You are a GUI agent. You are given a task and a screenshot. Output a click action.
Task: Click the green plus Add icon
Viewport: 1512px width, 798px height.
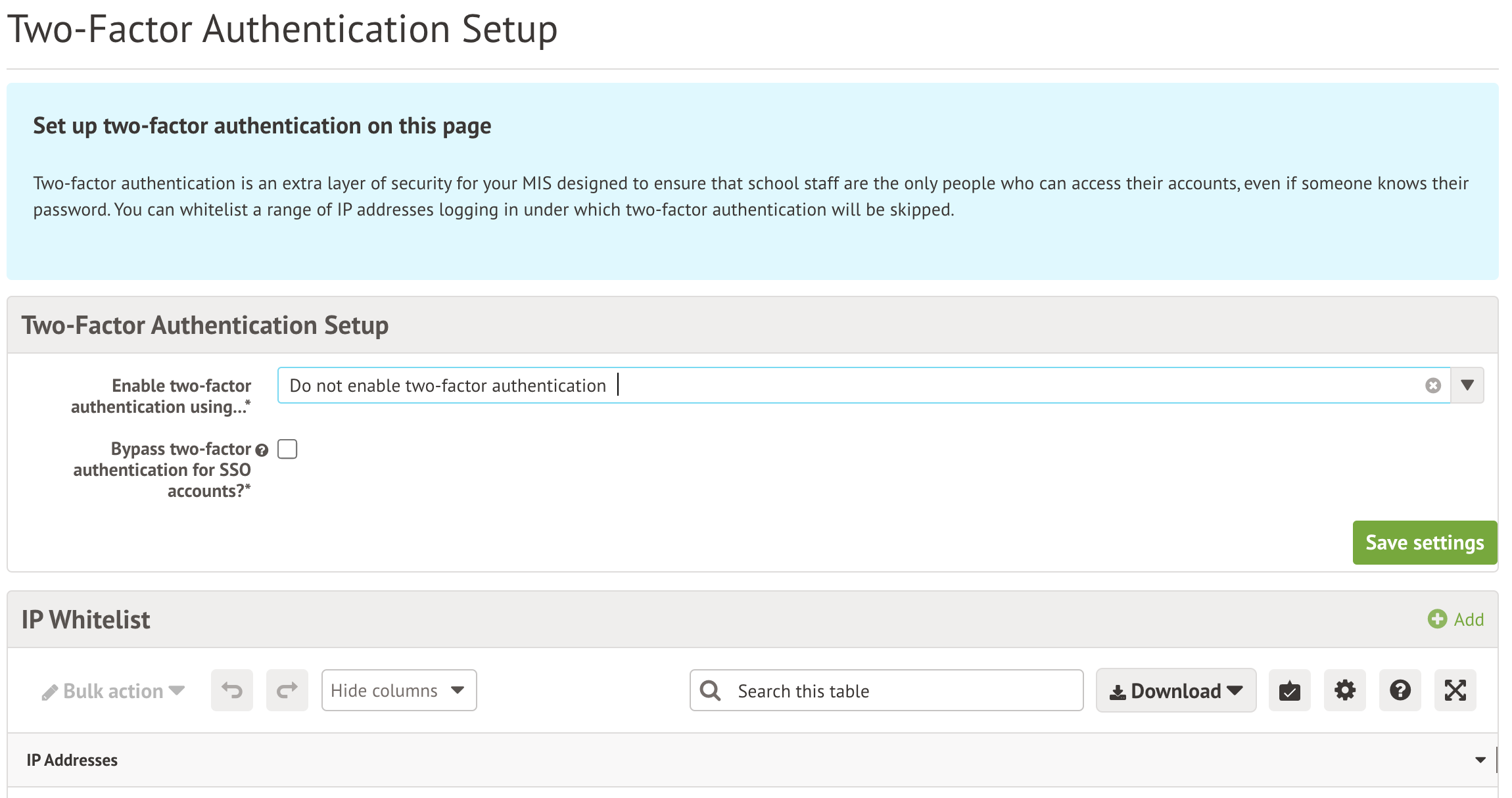[1437, 619]
